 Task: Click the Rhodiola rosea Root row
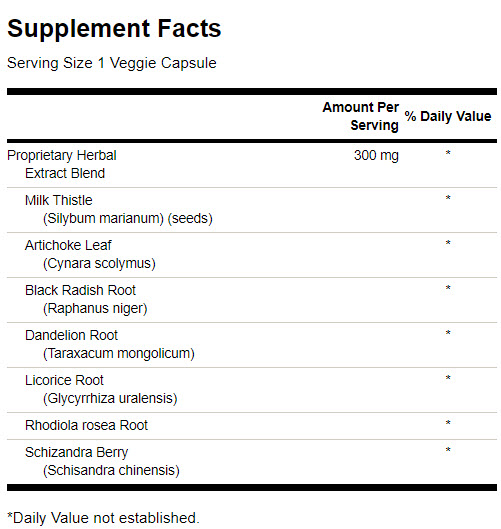tap(252, 426)
